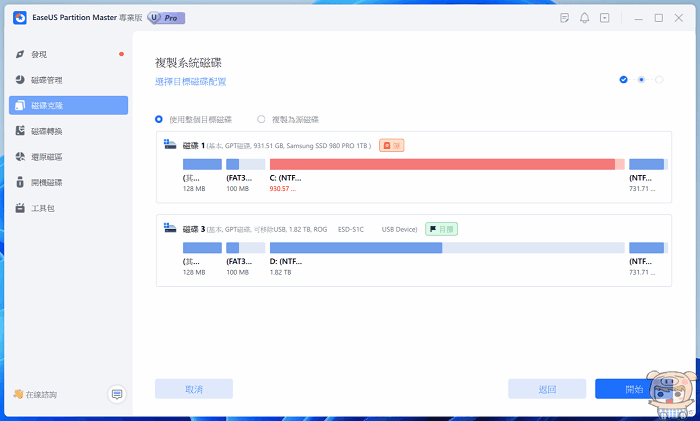Screen dimensions: 700x421
Task: Open the 磁碟管理 sidebar section
Action: click(x=68, y=80)
